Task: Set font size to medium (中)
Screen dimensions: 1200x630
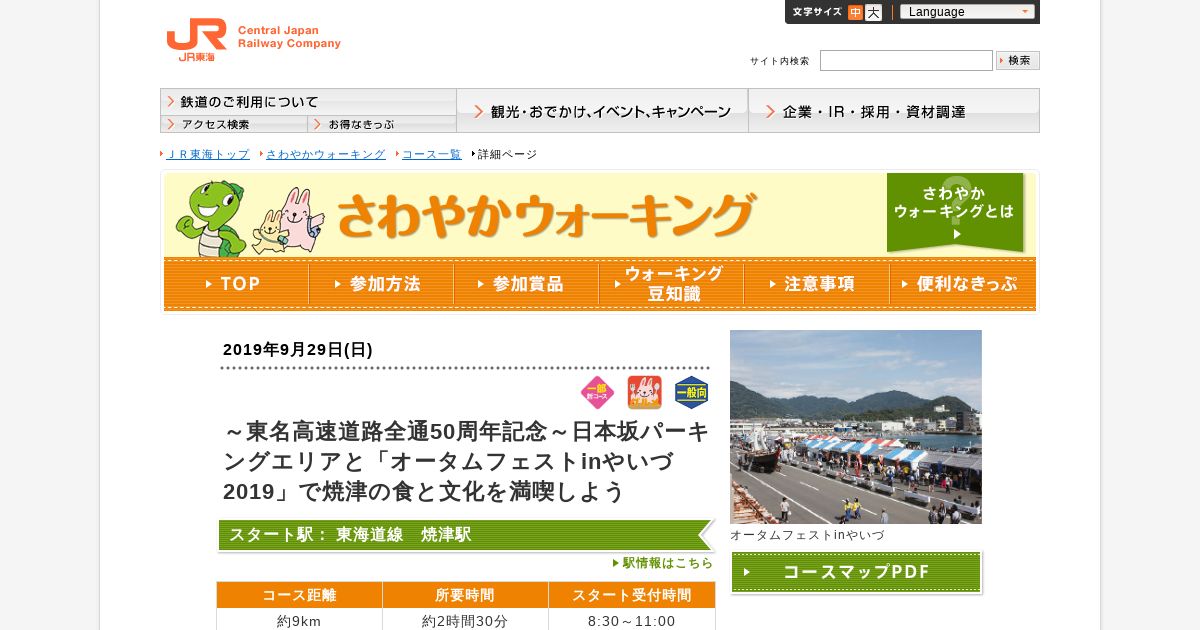Action: point(855,12)
